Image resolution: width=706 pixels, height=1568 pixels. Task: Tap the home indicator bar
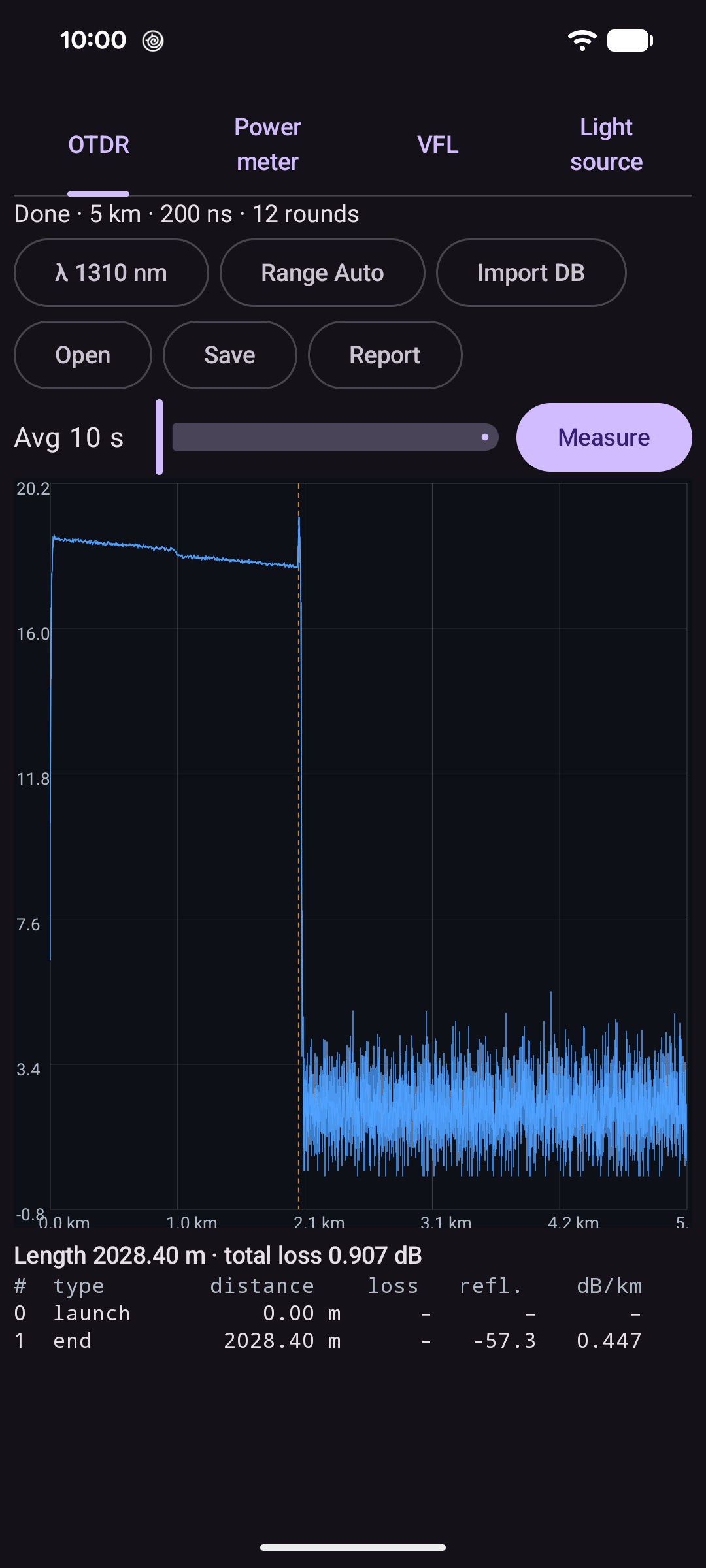coord(353,1548)
